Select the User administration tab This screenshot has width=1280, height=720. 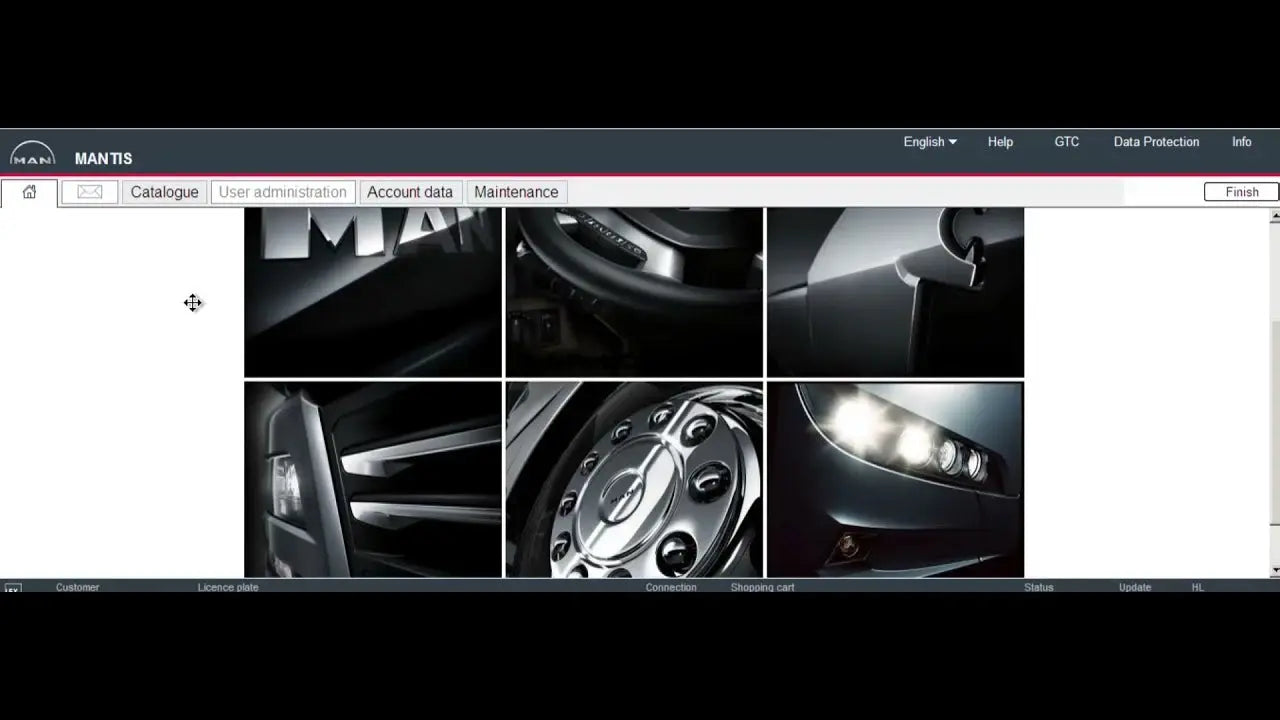(x=283, y=192)
